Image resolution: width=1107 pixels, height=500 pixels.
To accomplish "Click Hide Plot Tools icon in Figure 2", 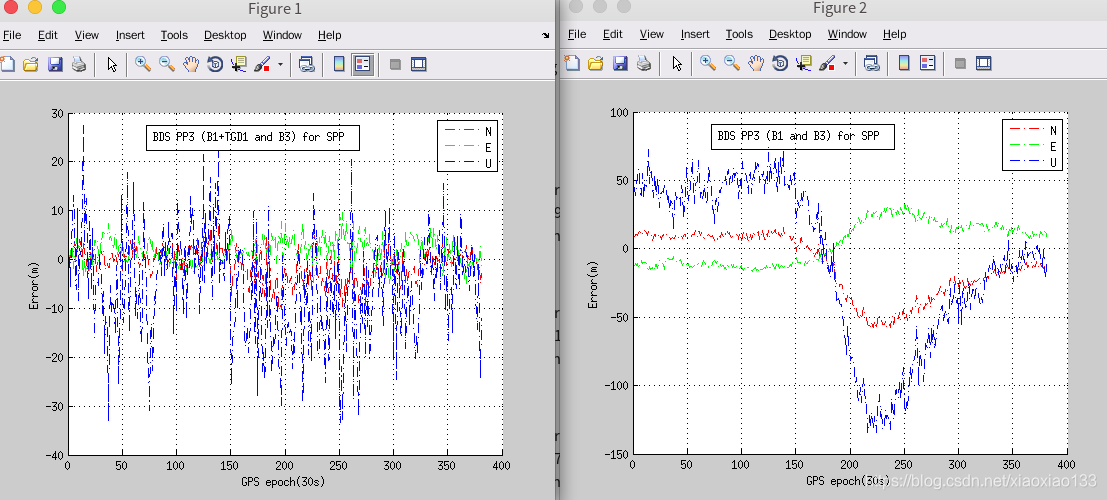I will click(960, 64).
